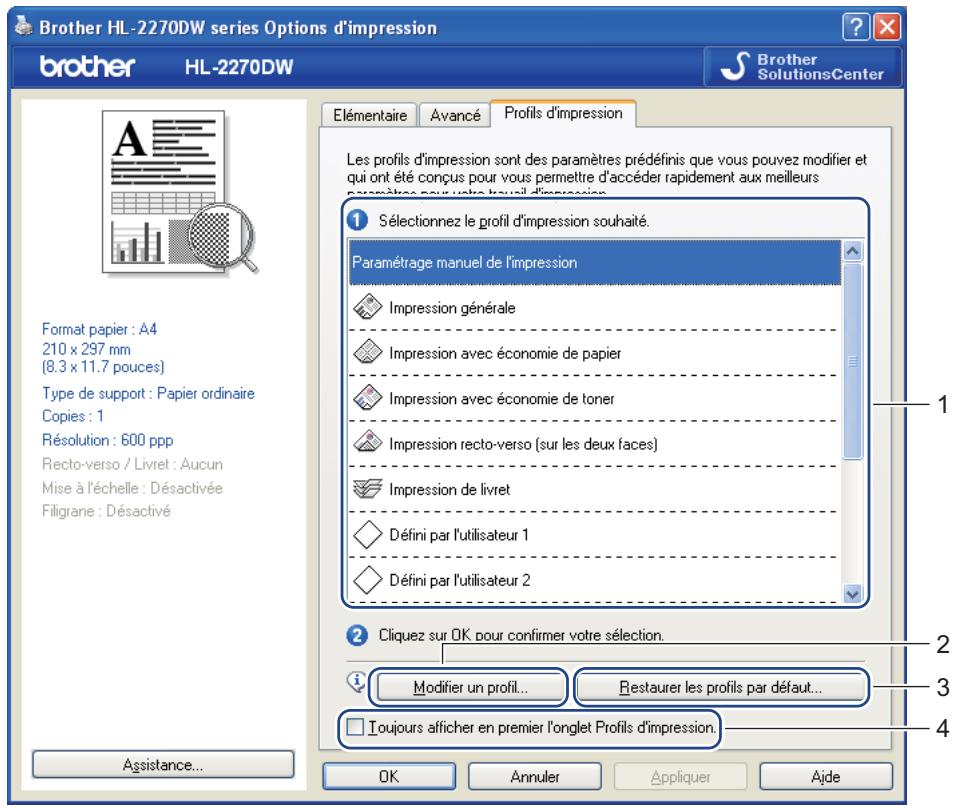Open the Aide button
Screen dimensions: 954x806
826,777
